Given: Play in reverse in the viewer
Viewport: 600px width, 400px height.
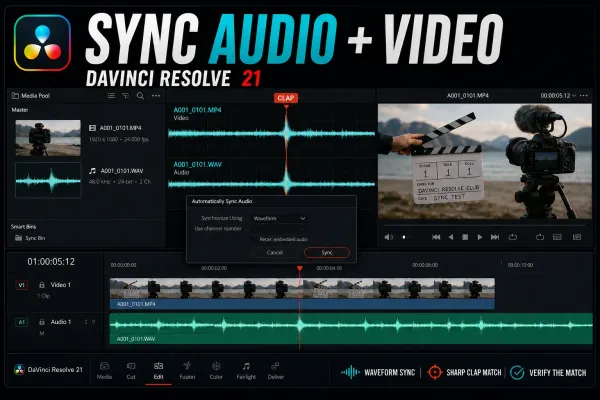Looking at the screenshot, I should point(451,237).
